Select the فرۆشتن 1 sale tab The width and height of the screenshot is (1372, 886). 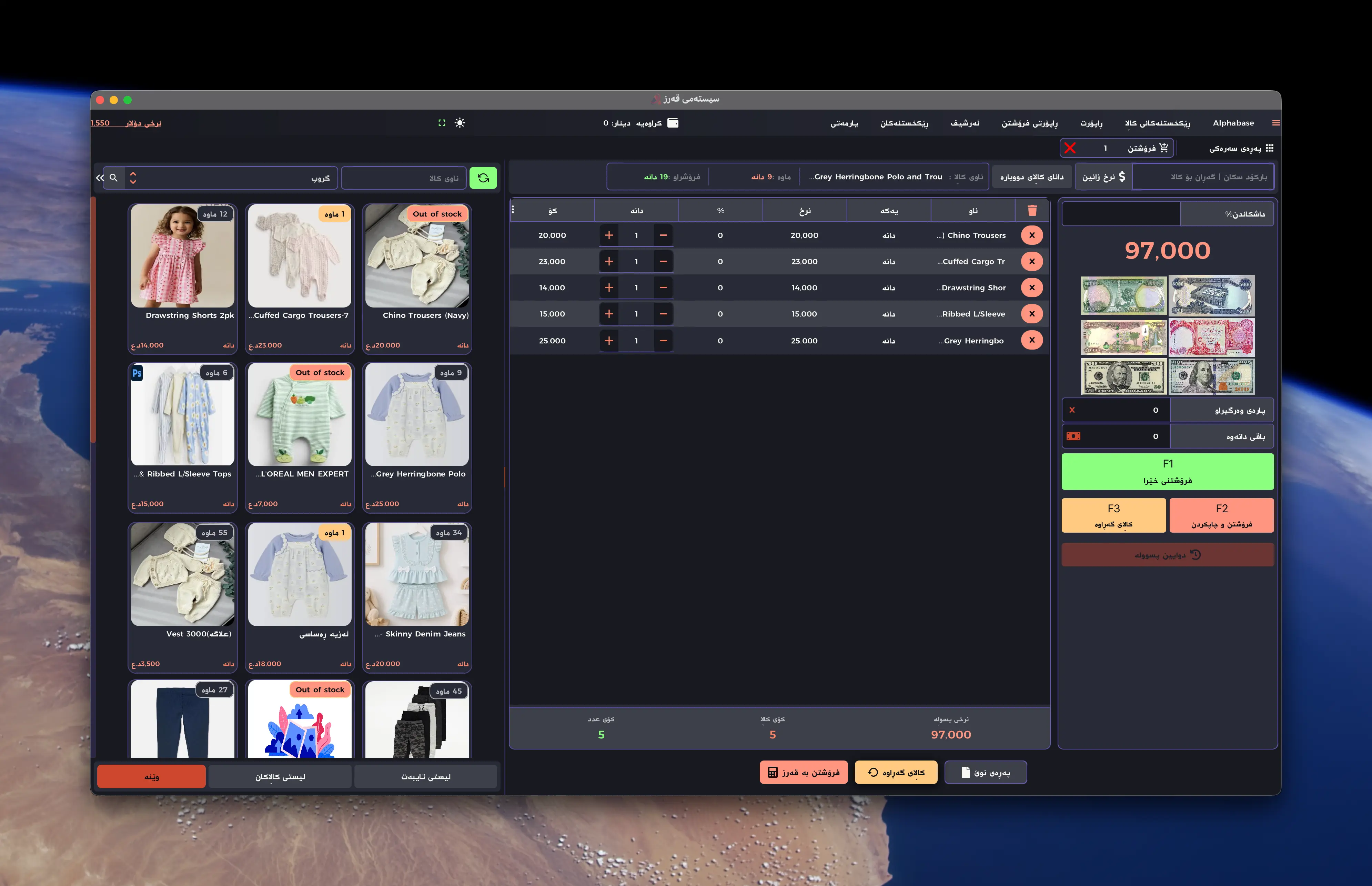[x=1116, y=149]
